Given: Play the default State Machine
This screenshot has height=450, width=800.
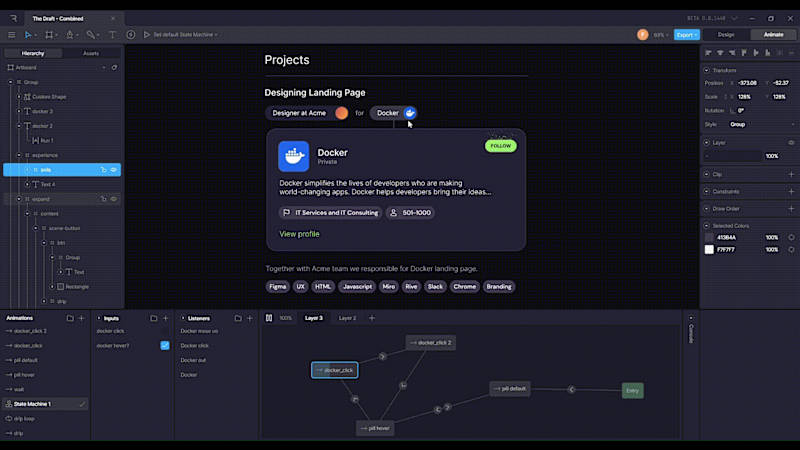Looking at the screenshot, I should pos(147,35).
